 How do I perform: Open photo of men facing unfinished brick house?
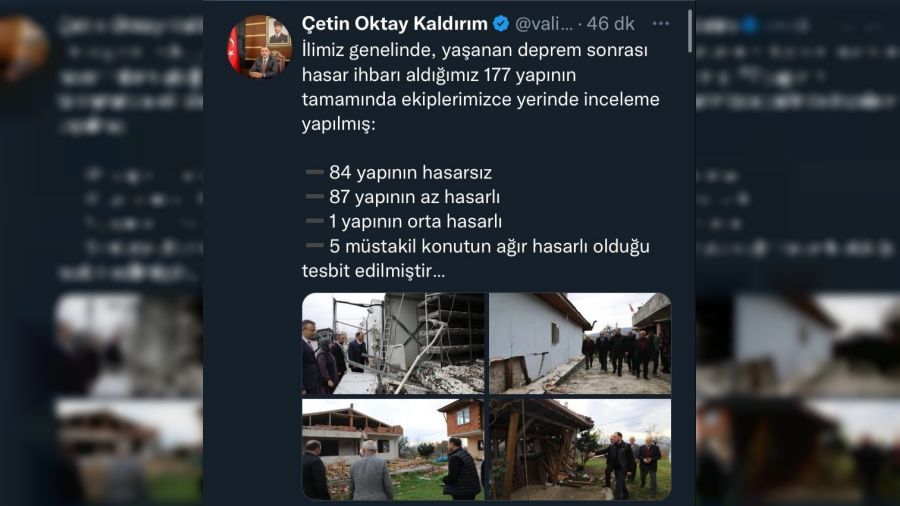click(394, 449)
